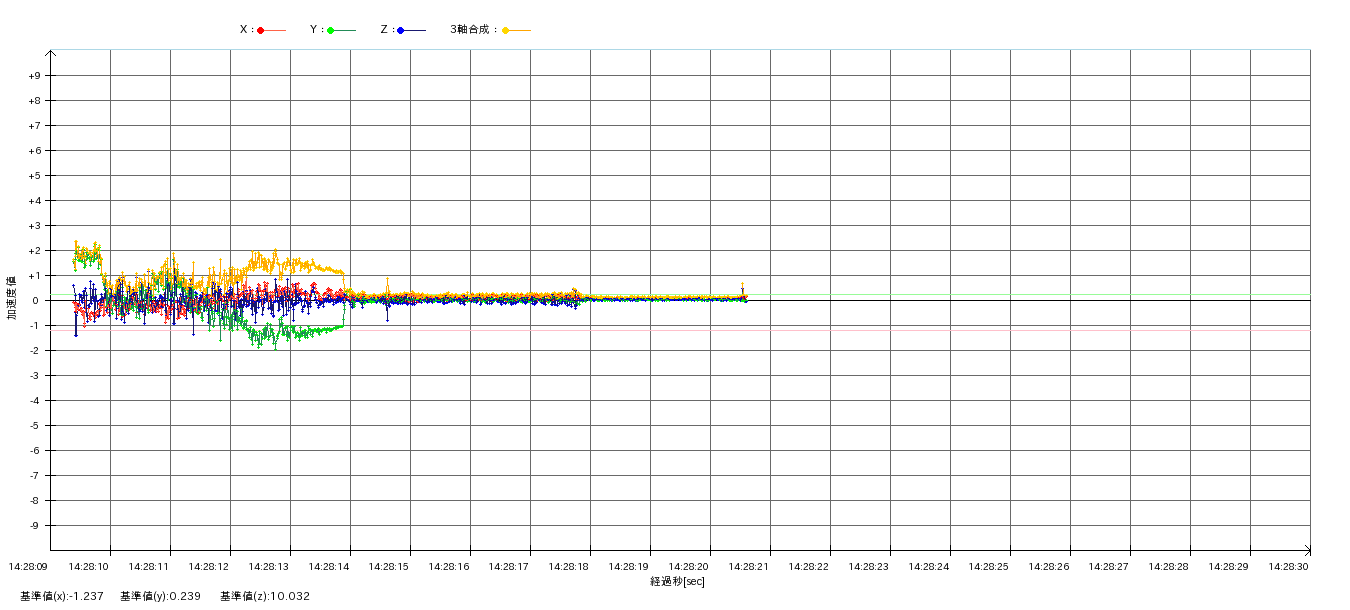Viewport: 1350px width, 610px height.
Task: Click the +5 value axis label
Action: coord(34,176)
